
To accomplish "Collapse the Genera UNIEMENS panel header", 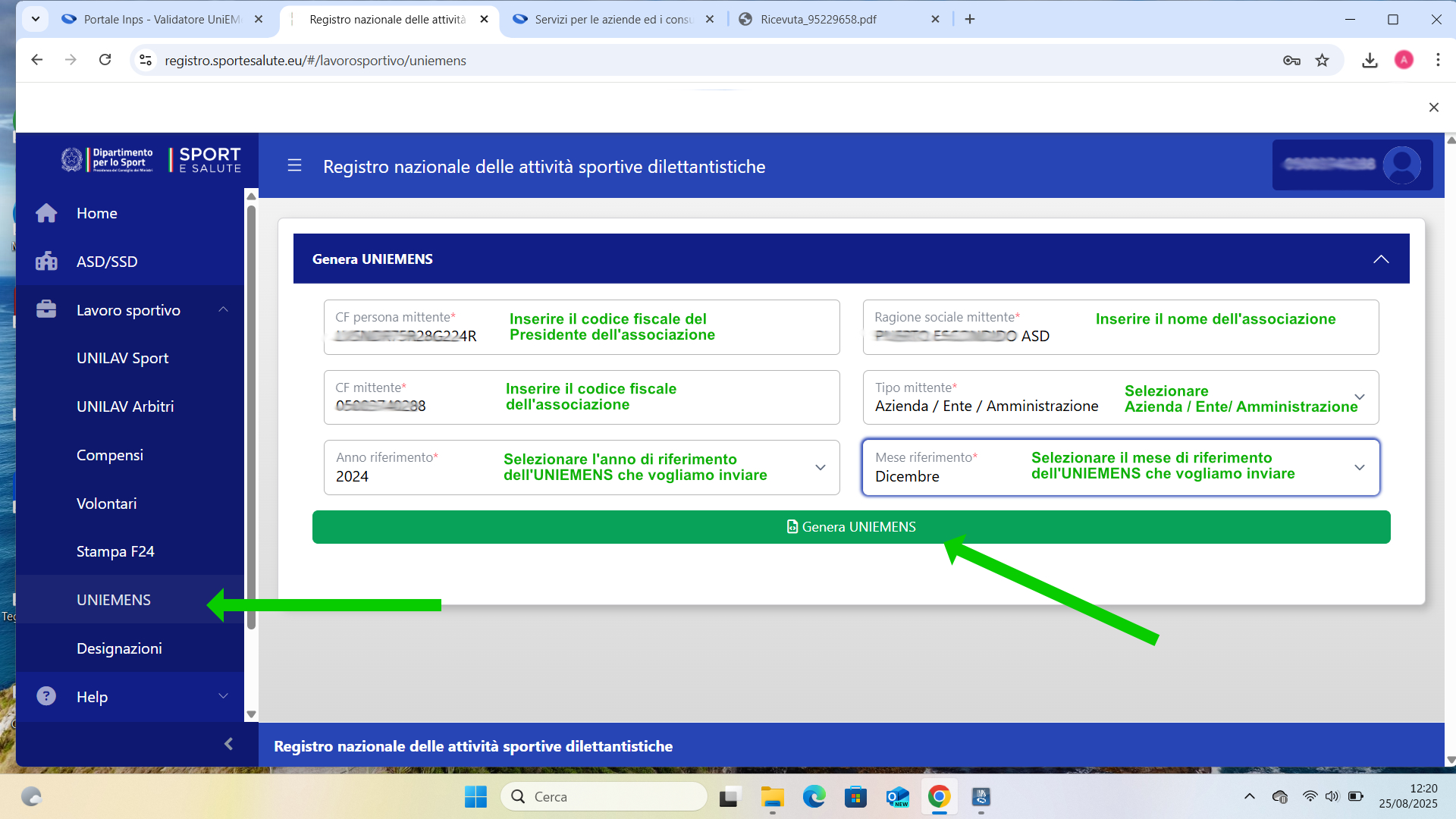I will (x=1381, y=259).
